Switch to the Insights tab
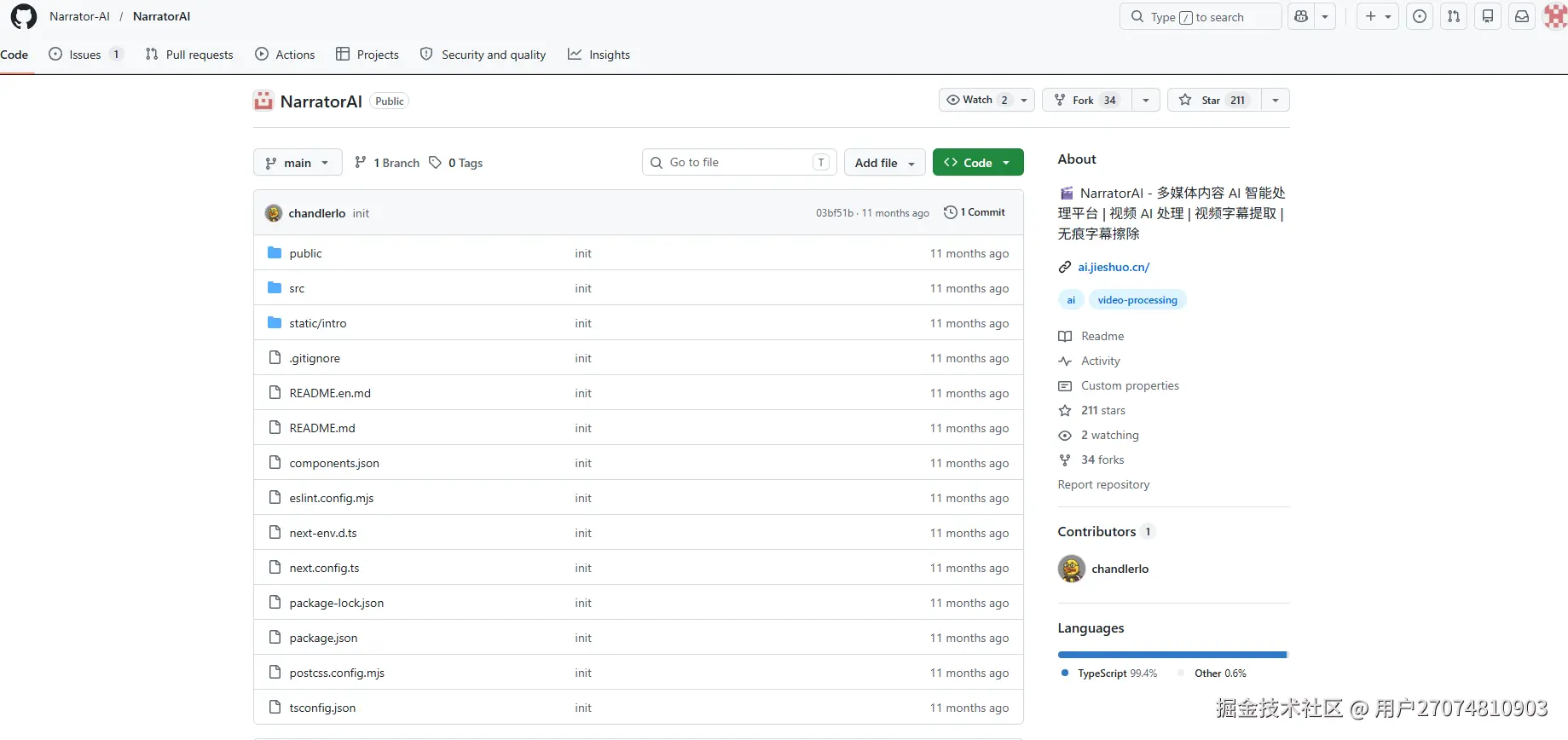The height and width of the screenshot is (740, 1568). [x=599, y=54]
